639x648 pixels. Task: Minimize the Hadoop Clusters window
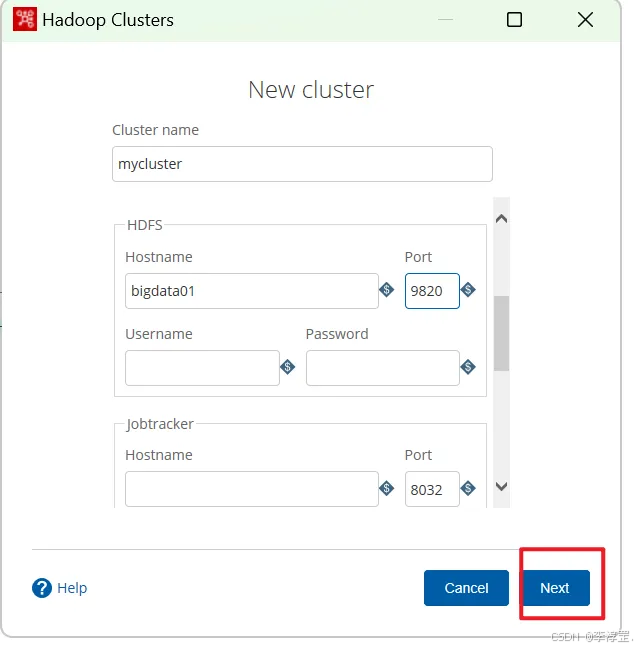(x=445, y=19)
